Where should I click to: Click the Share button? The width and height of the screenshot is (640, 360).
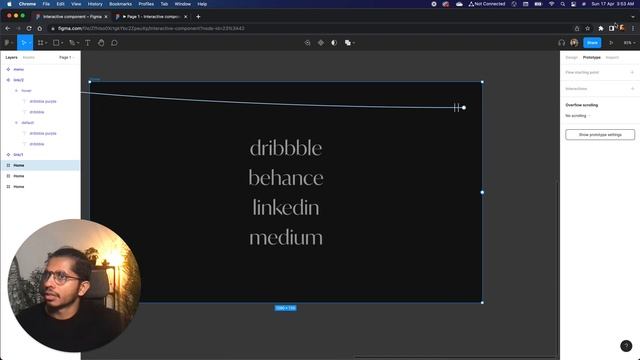(x=592, y=43)
